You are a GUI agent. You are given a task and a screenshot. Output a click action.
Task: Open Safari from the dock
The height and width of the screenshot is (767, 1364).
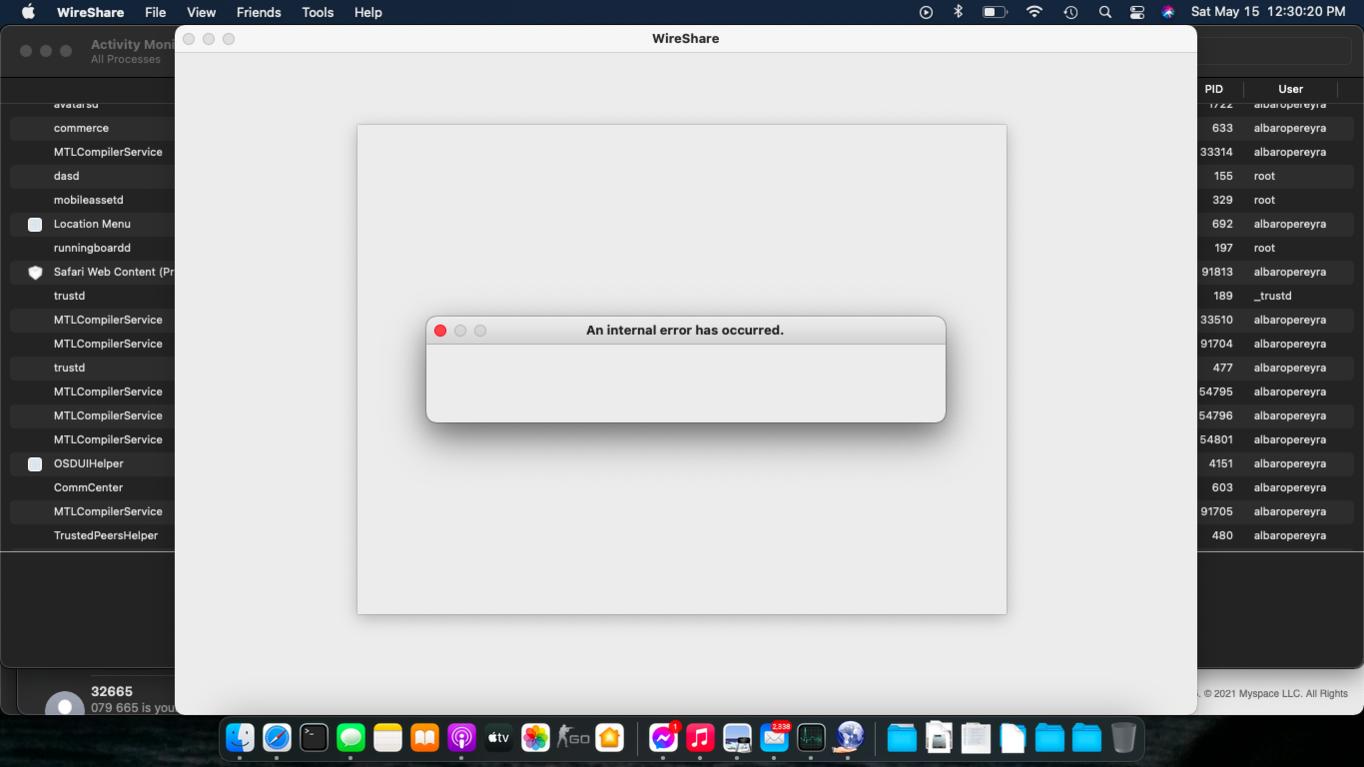click(277, 738)
